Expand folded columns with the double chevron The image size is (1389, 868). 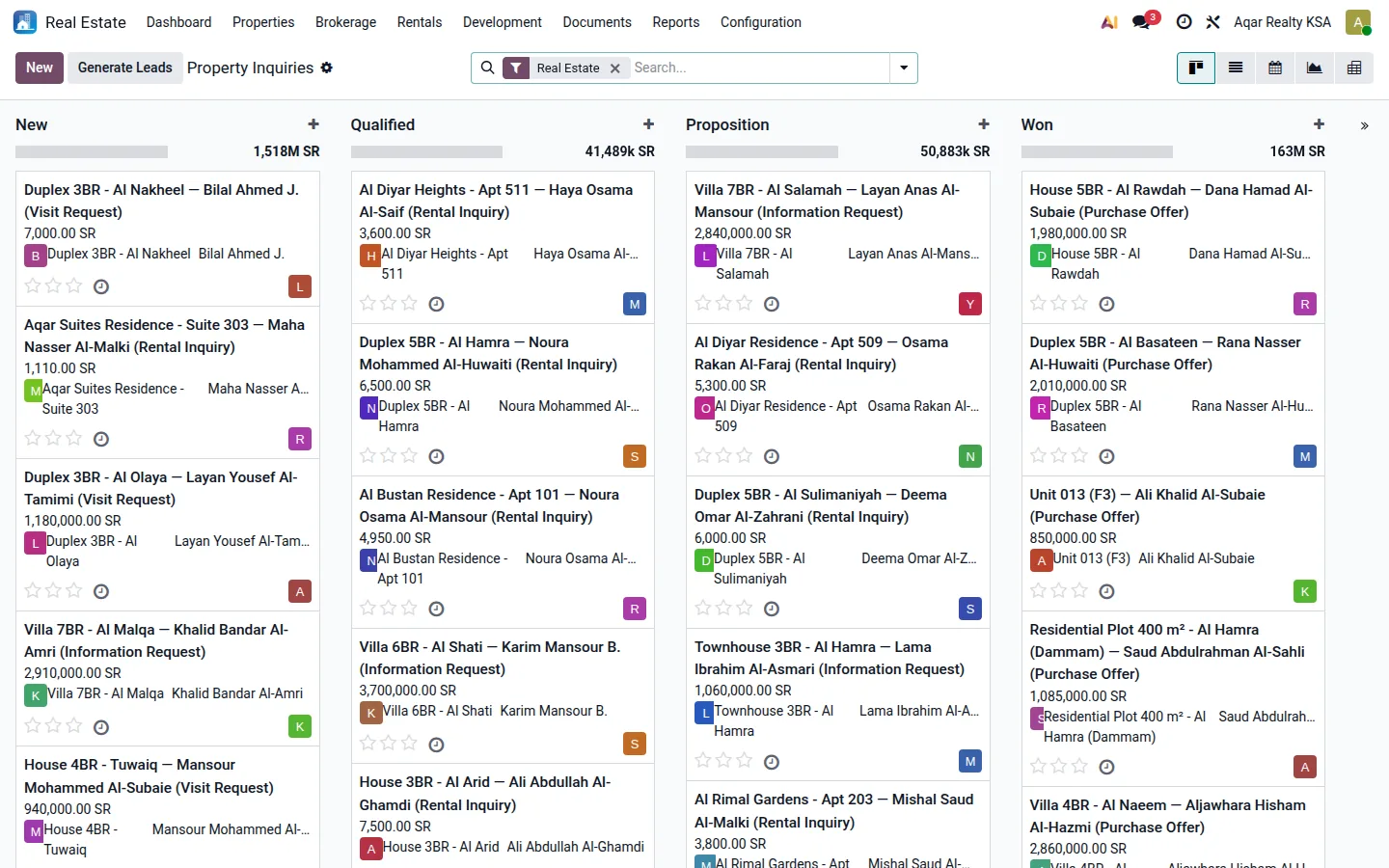[x=1365, y=125]
